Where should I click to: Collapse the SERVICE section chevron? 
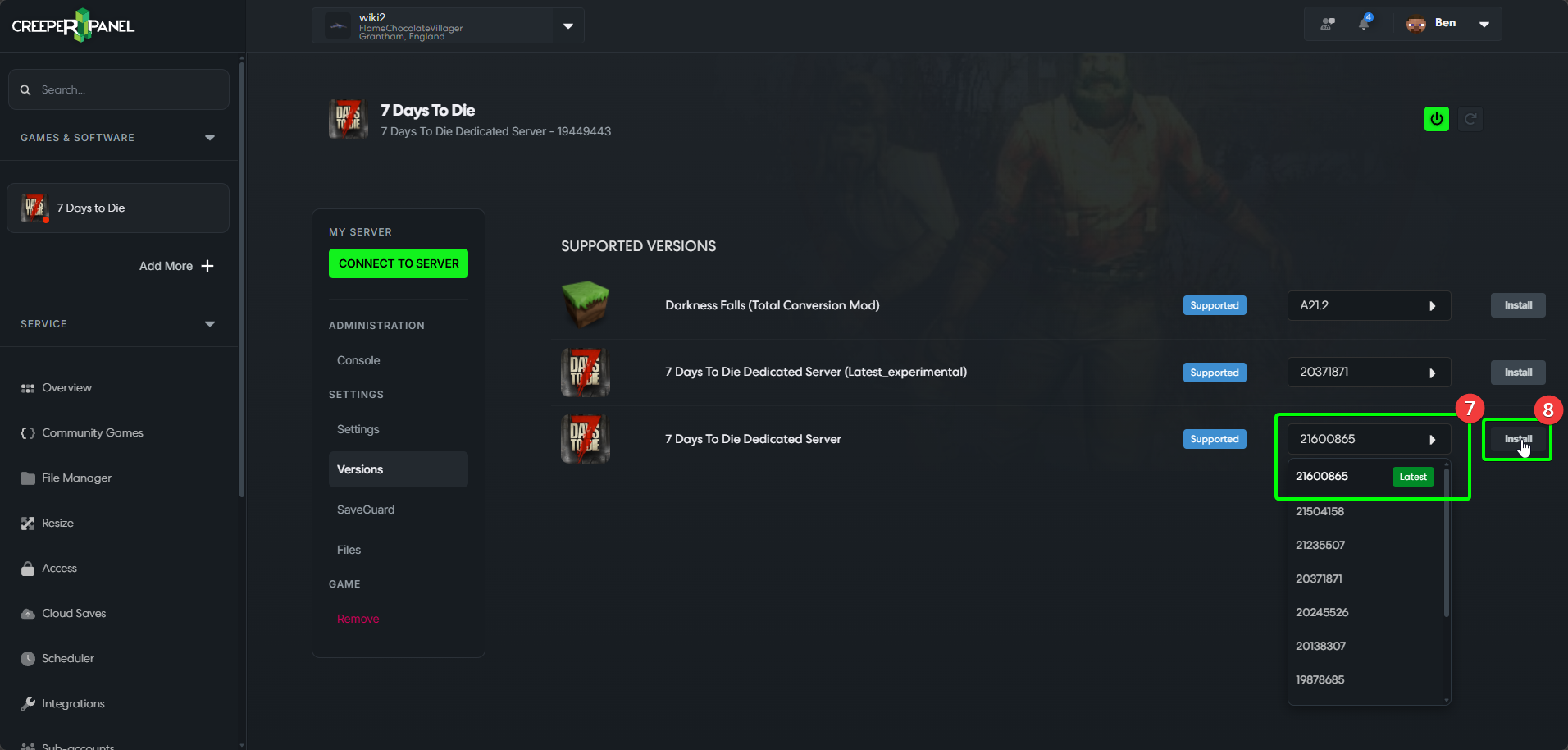point(210,323)
